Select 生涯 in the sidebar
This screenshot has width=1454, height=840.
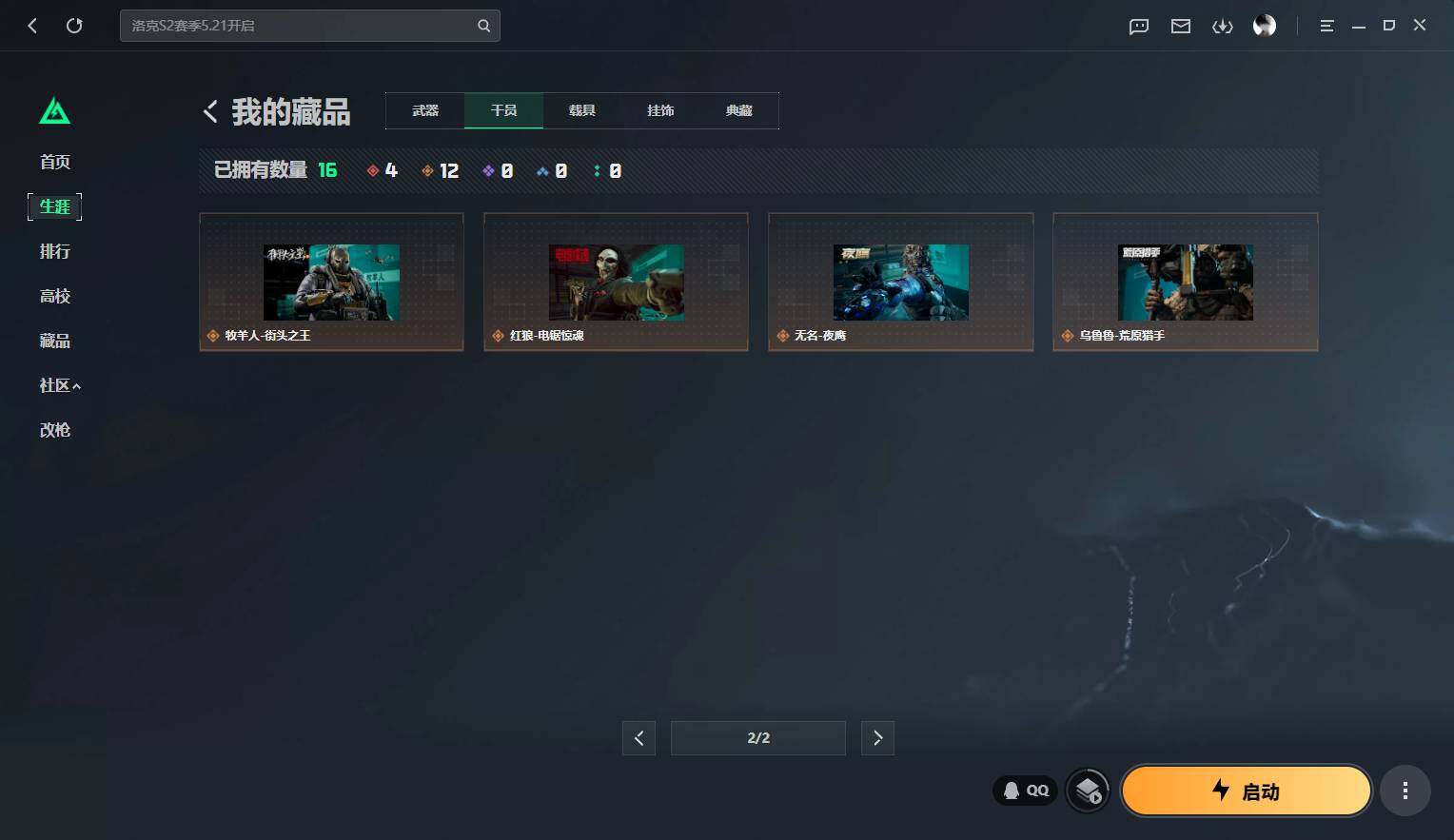(x=55, y=206)
